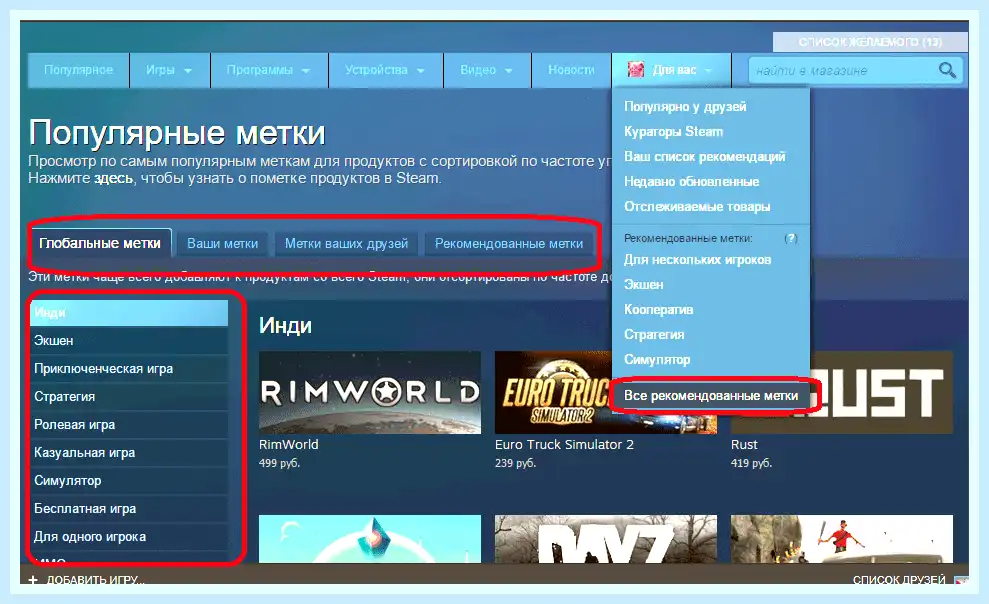Click the search magnifier icon
This screenshot has width=989, height=604.
[x=947, y=70]
